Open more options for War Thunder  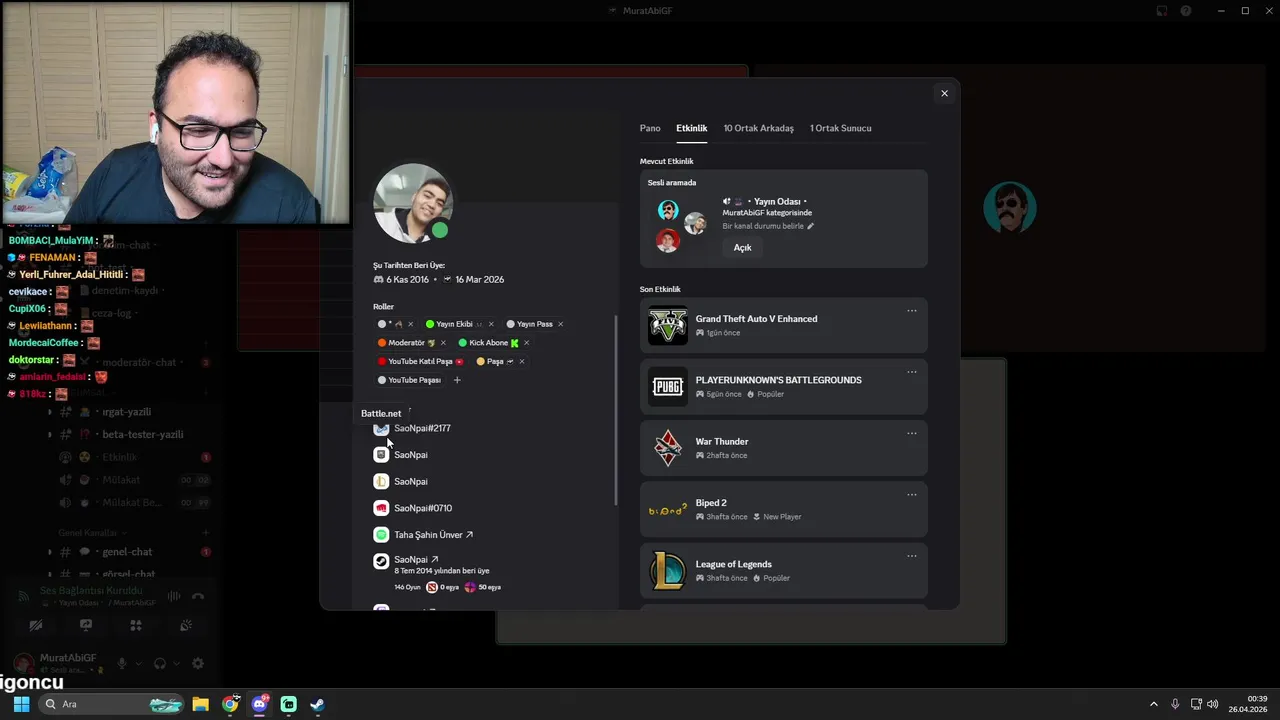[912, 434]
